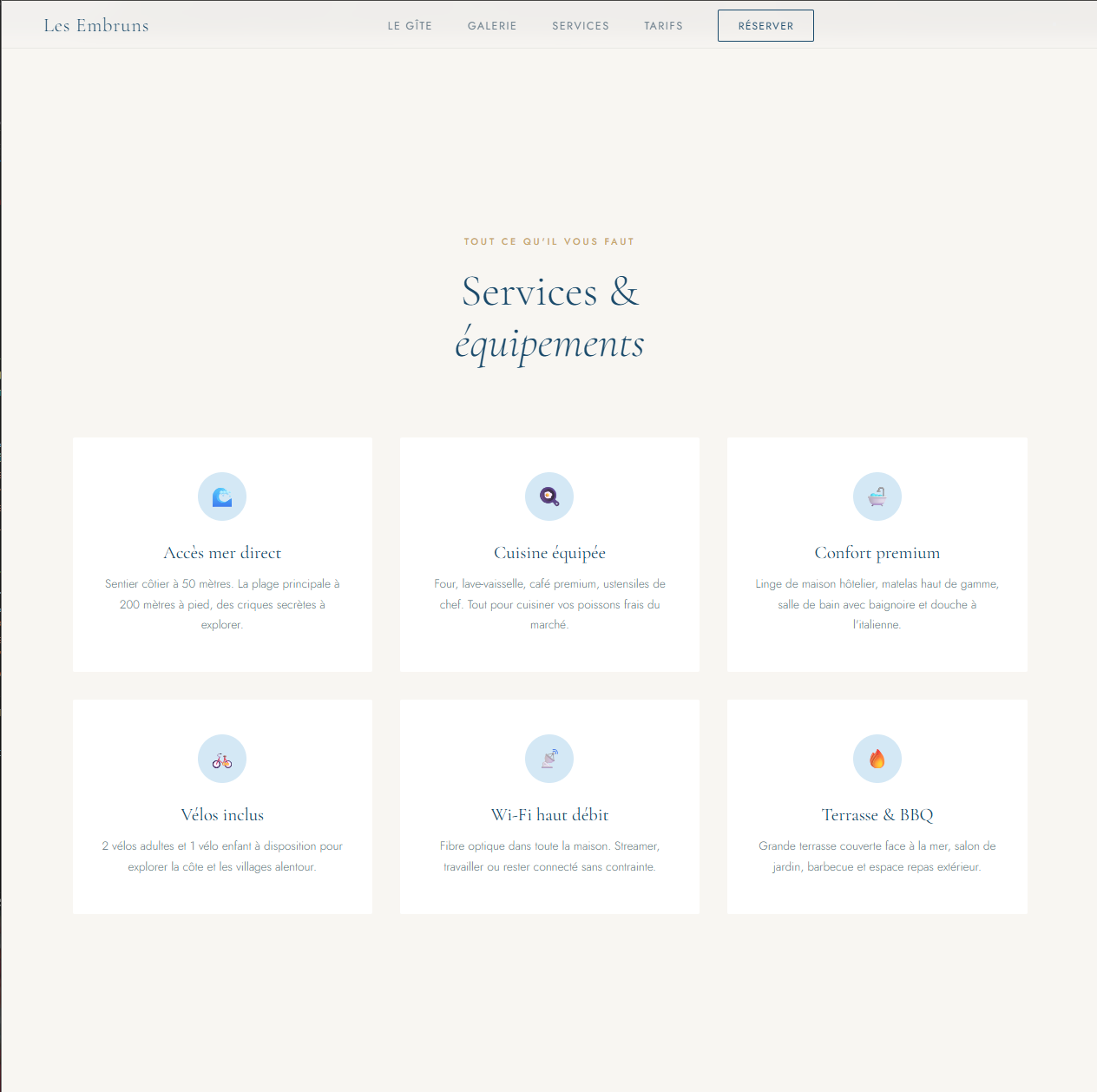Click the Les Embruns site logo
This screenshot has height=1092, width=1097.
[96, 26]
